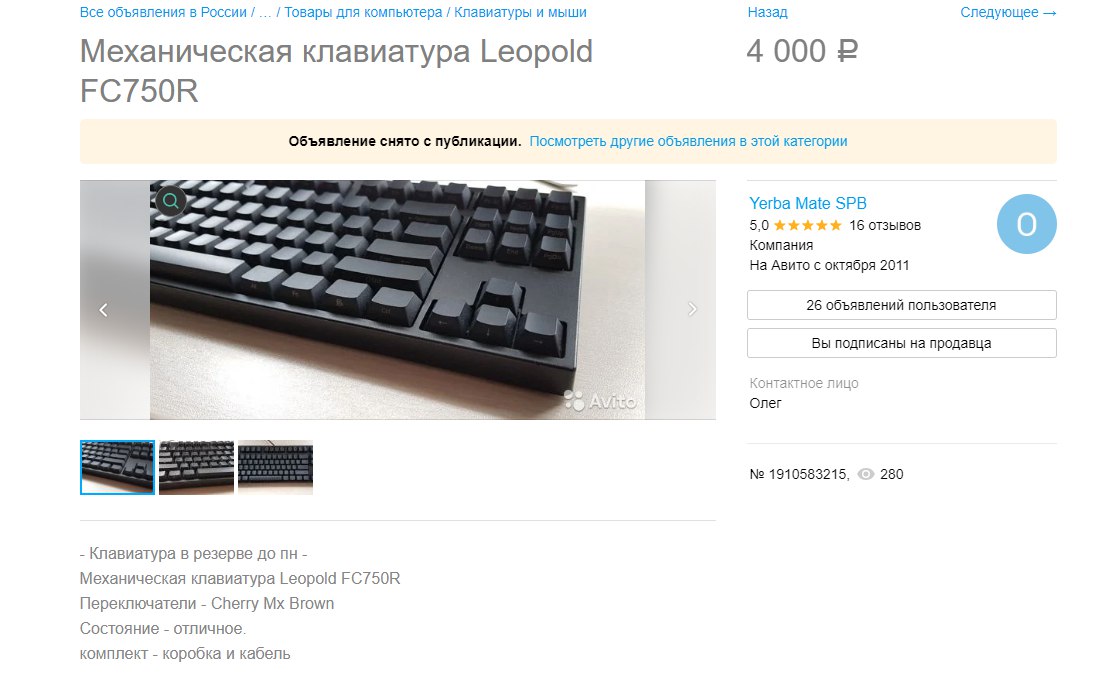This screenshot has height=686, width=1120.
Task: Select the third keyboard thumbnail
Action: click(x=276, y=467)
